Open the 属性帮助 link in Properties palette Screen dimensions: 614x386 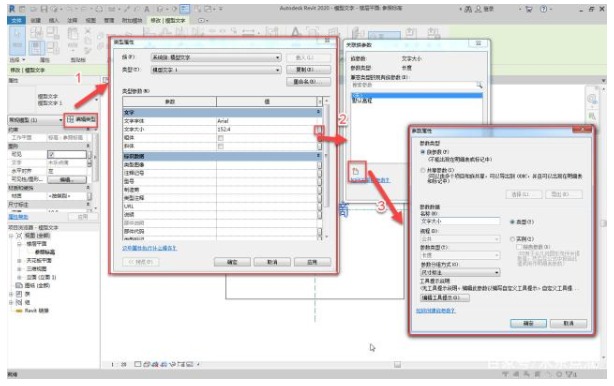point(18,217)
